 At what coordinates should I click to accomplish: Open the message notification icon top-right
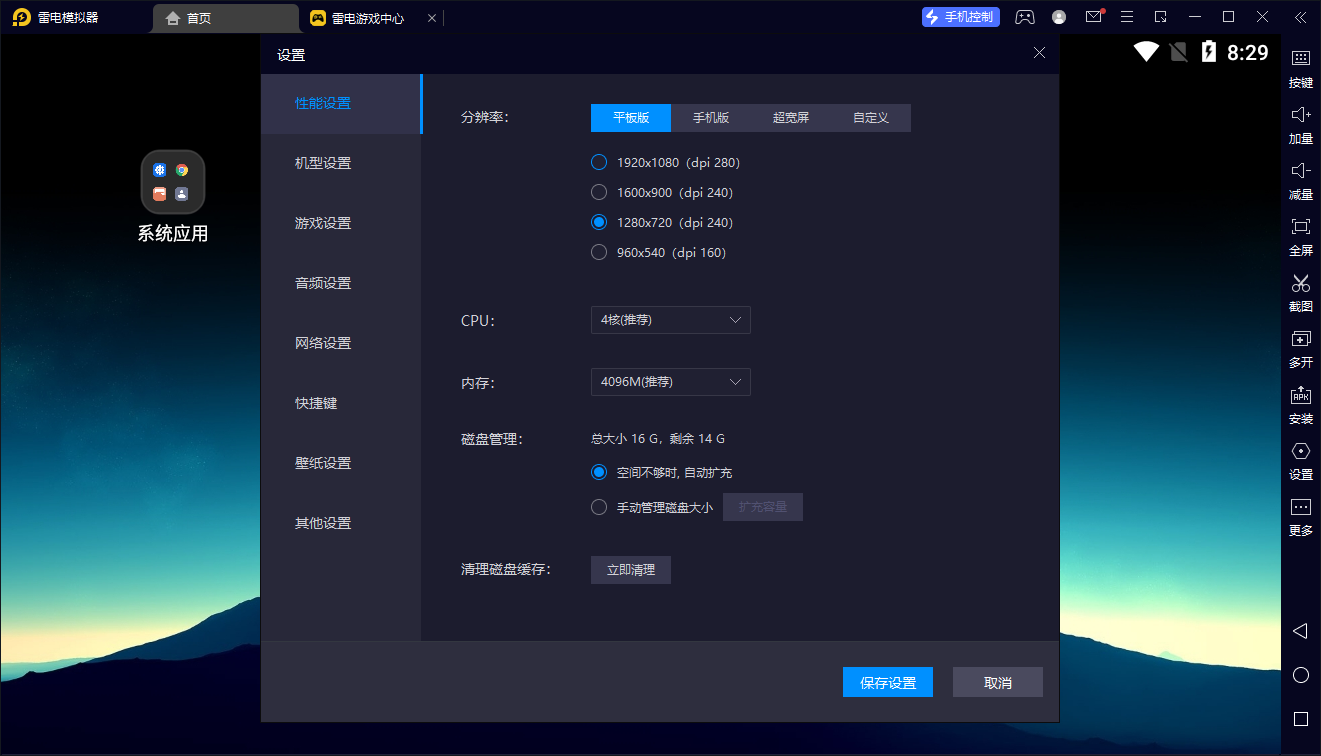[x=1092, y=17]
